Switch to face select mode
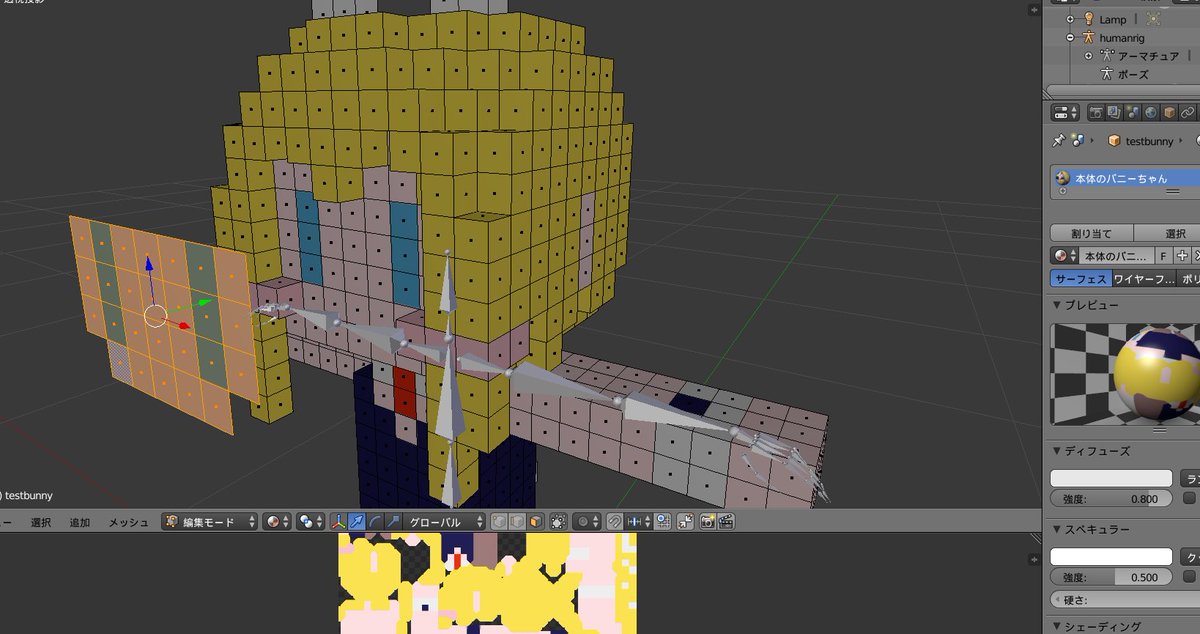 [536, 522]
